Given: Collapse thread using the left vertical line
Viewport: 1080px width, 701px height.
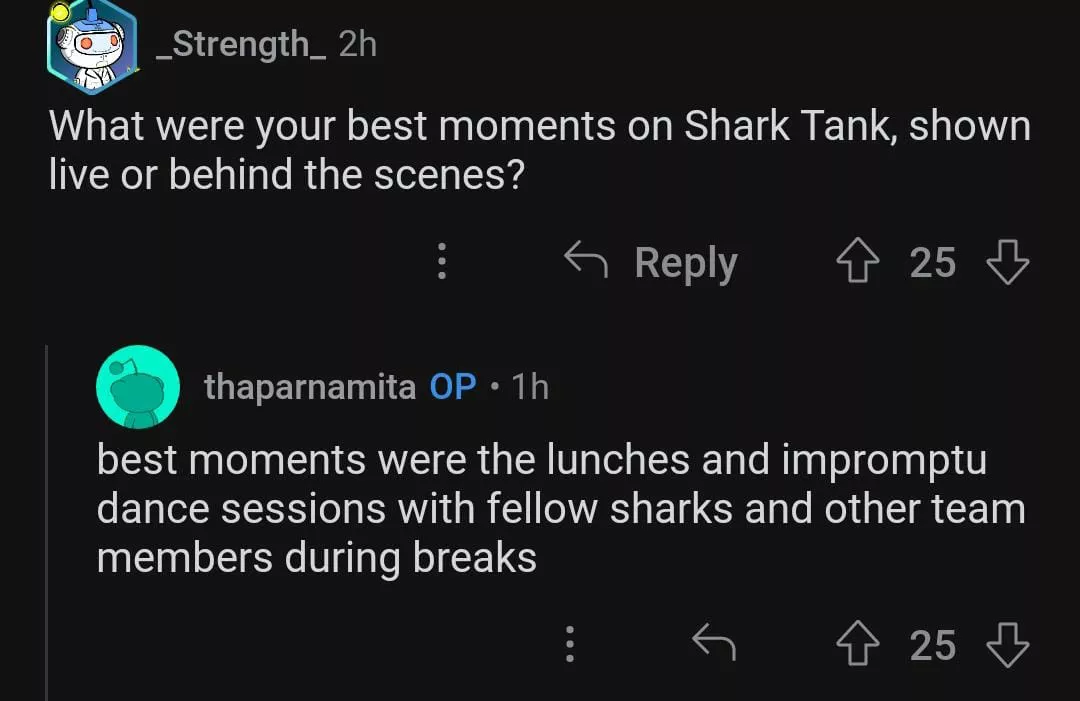Looking at the screenshot, I should point(47,520).
